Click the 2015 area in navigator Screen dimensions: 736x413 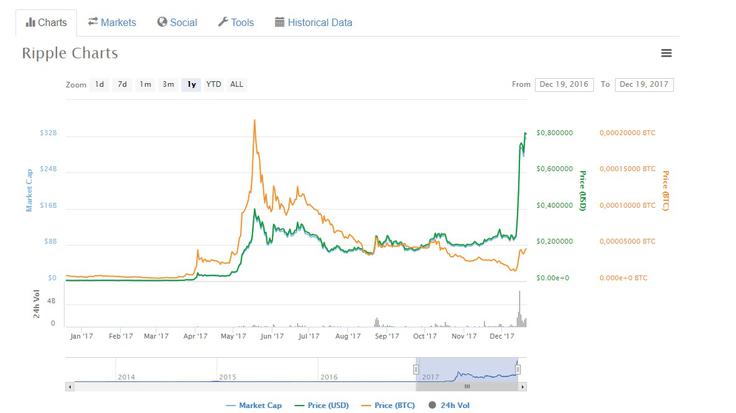[x=228, y=376]
